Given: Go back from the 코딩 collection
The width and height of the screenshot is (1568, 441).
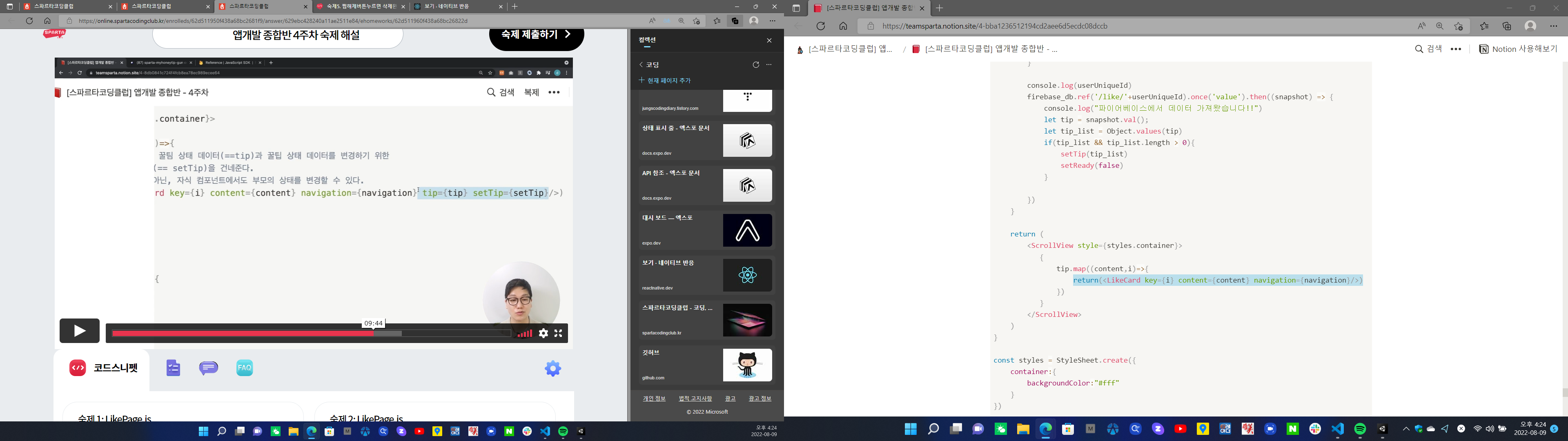Looking at the screenshot, I should coord(641,65).
